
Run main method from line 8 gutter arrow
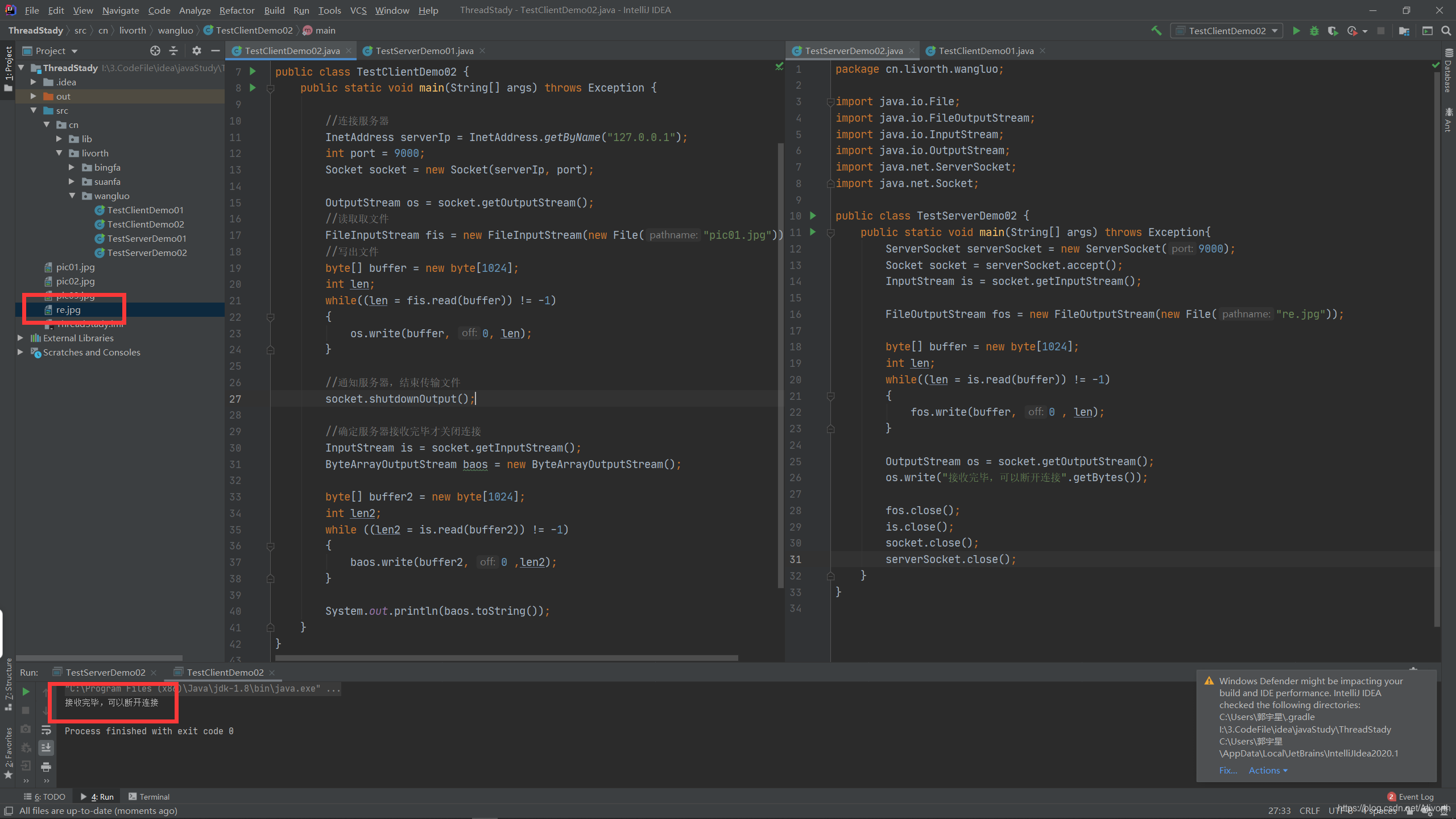click(253, 88)
